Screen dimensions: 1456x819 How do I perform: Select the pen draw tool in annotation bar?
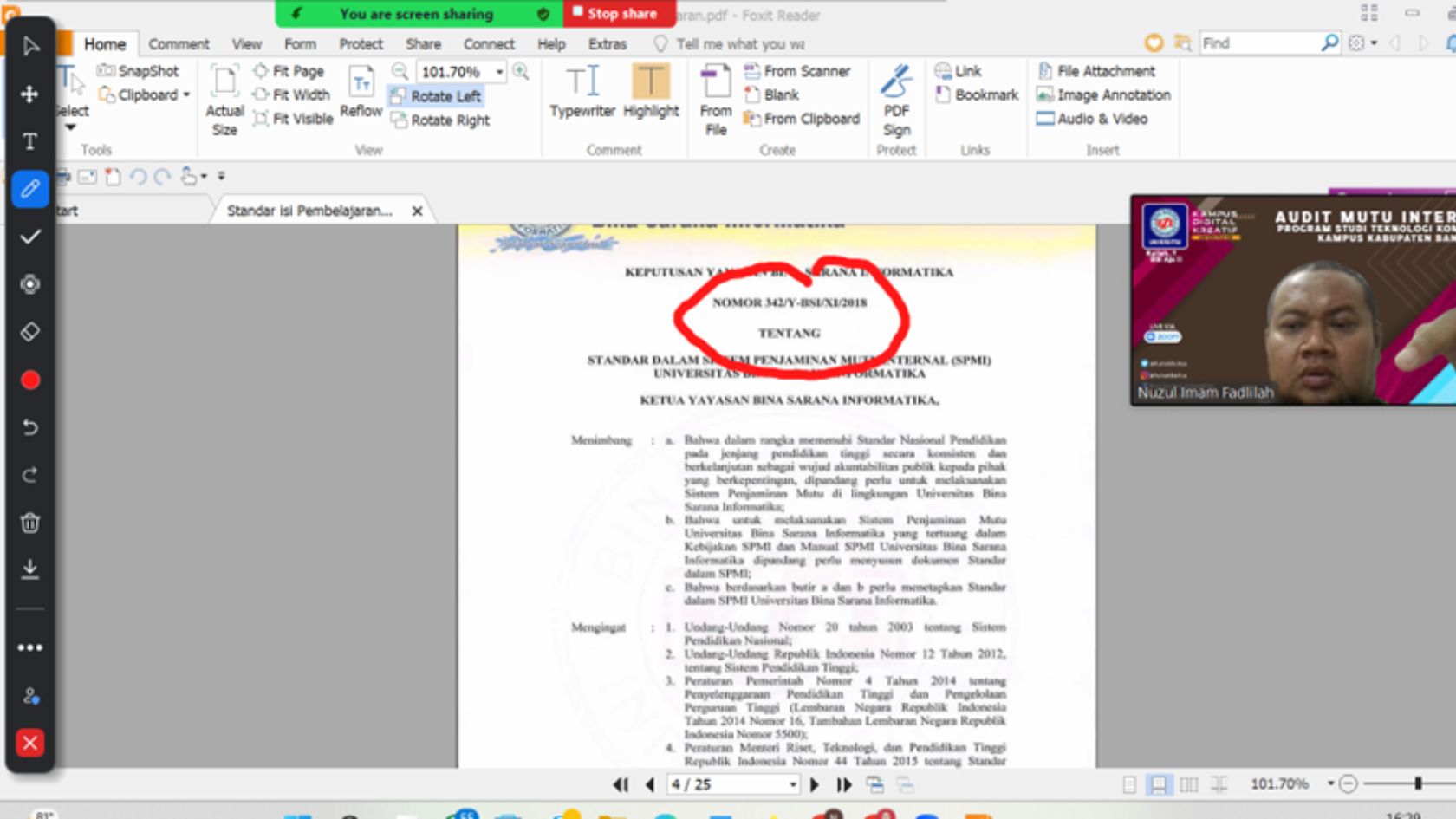tap(30, 189)
